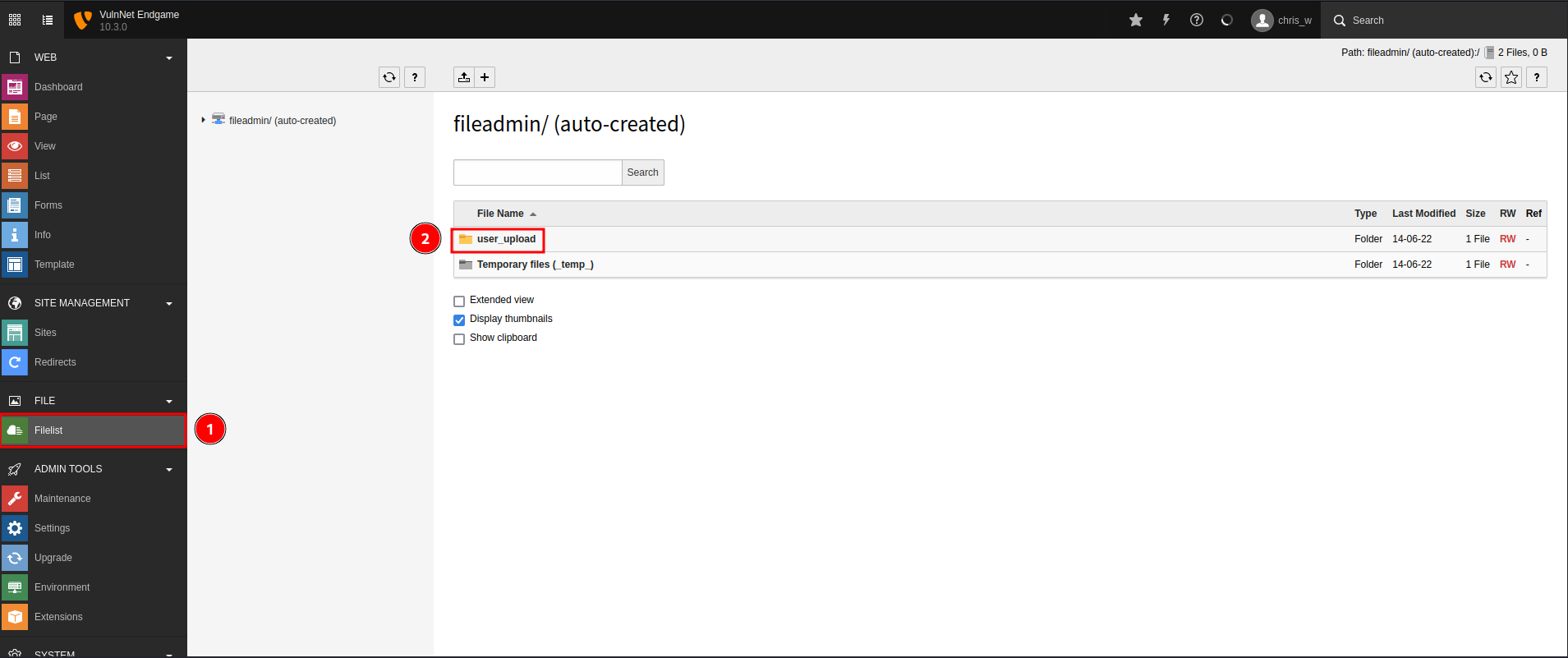Collapse the SITE MANAGEMENT module group

pyautogui.click(x=169, y=303)
